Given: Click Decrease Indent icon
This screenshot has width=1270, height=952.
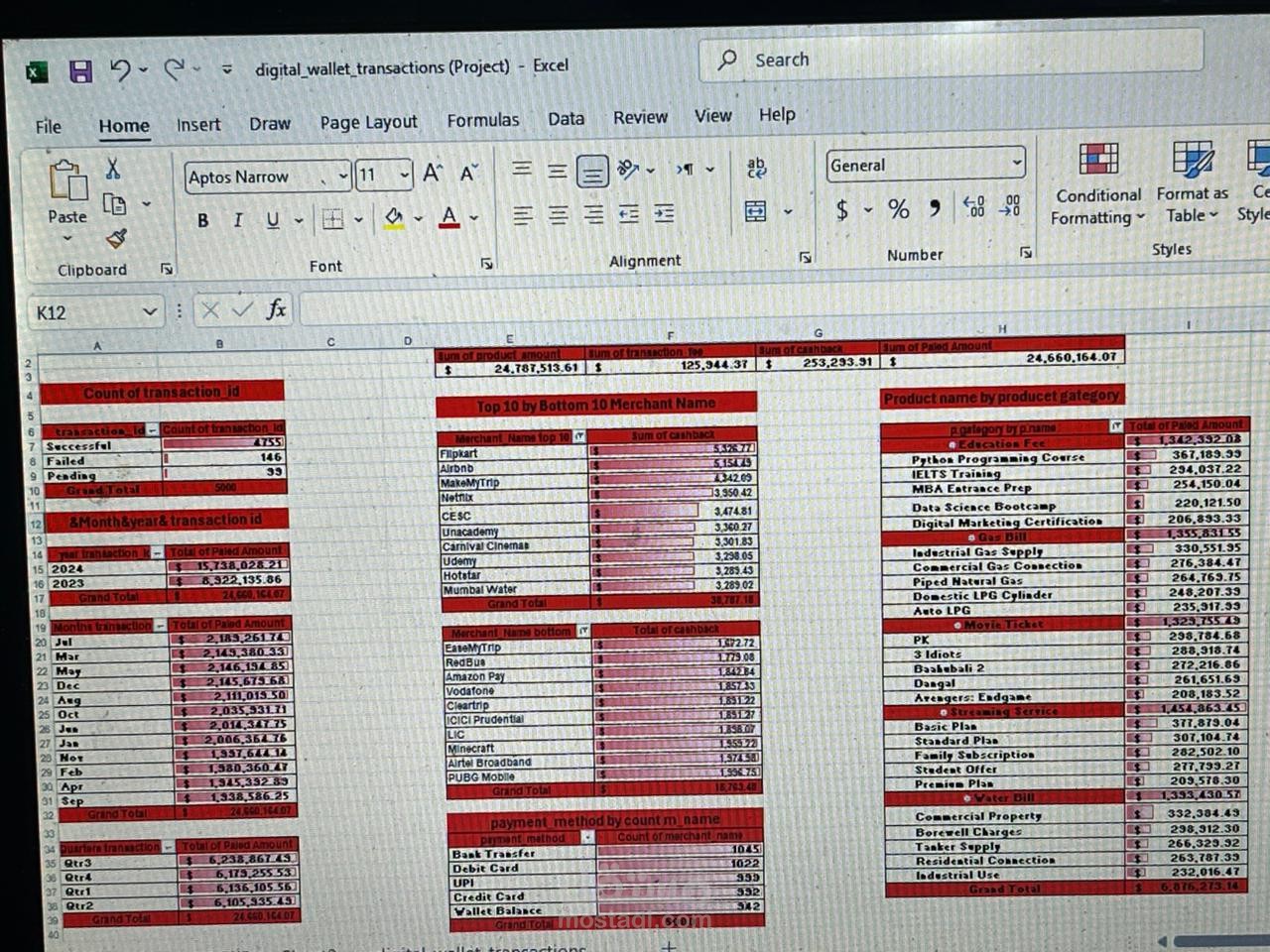Looking at the screenshot, I should point(629,213).
